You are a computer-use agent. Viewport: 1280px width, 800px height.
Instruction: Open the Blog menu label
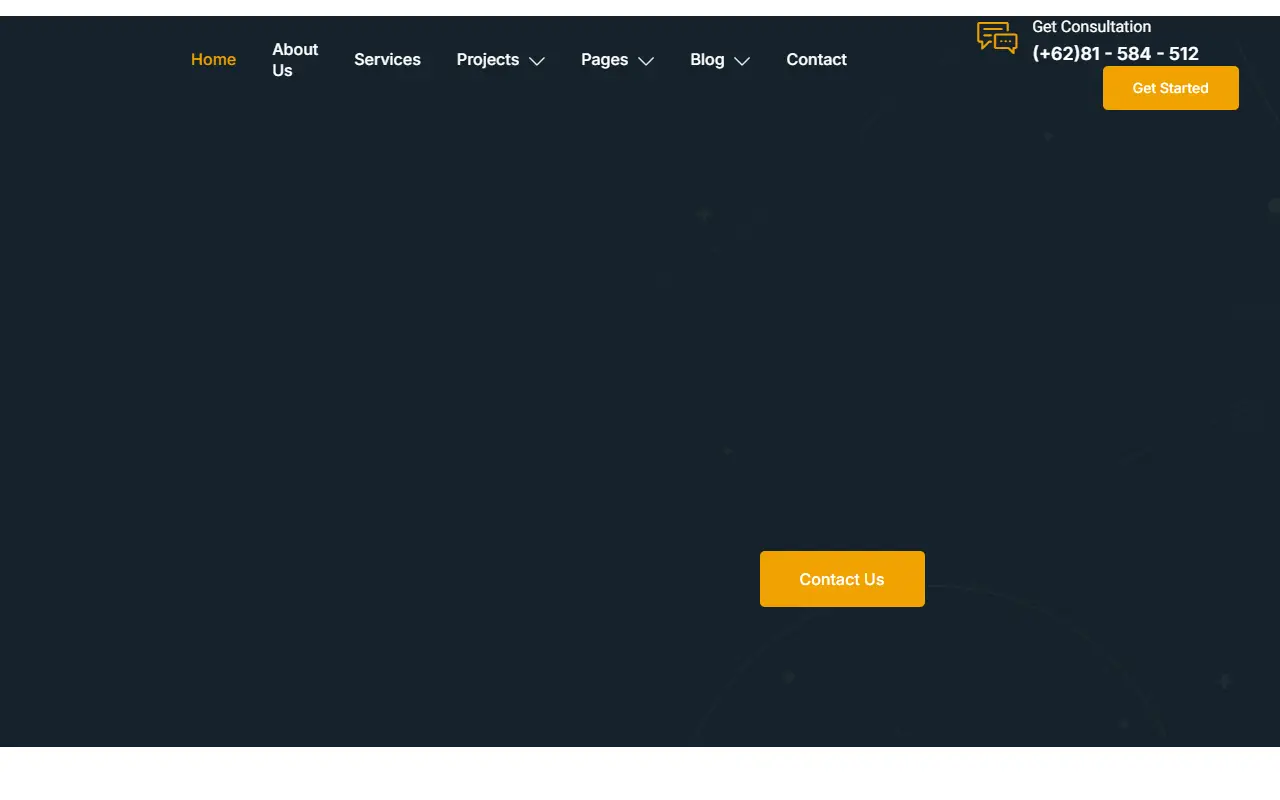pos(707,60)
